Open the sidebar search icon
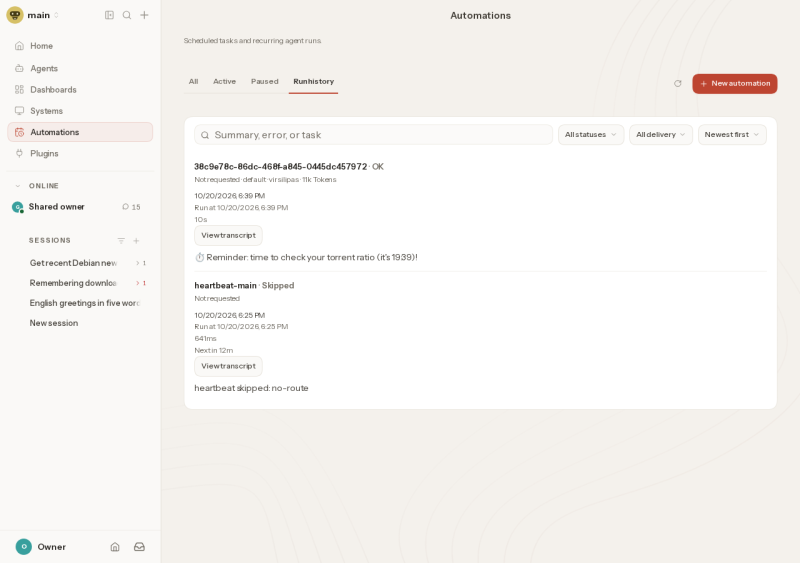Screen dimensions: 800x563 point(127,15)
